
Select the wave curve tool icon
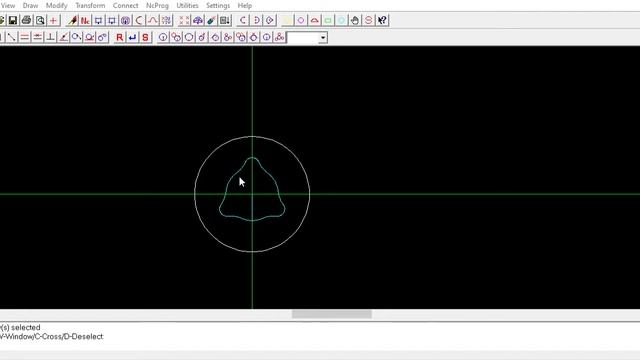pyautogui.click(x=152, y=20)
